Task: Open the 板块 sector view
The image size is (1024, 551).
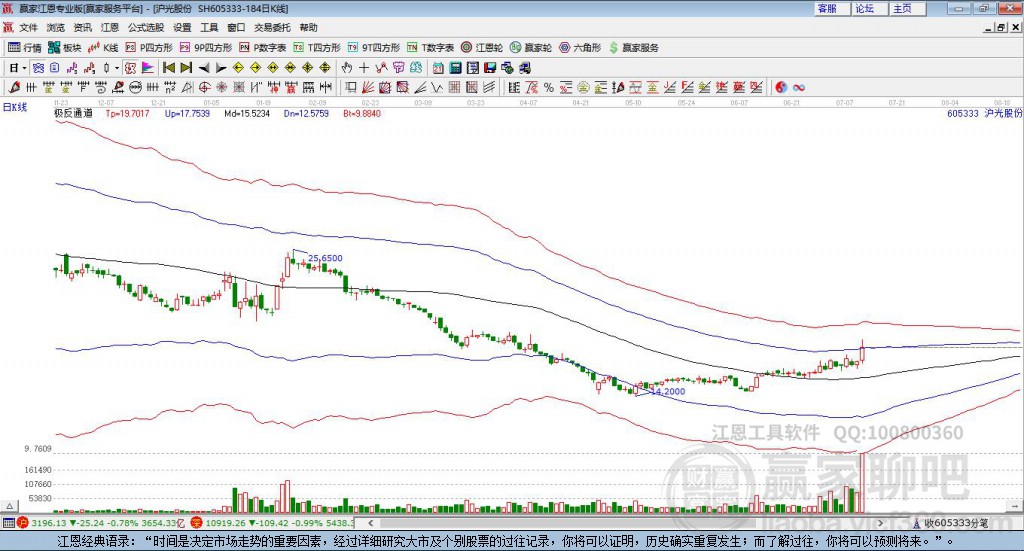Action: pos(65,48)
